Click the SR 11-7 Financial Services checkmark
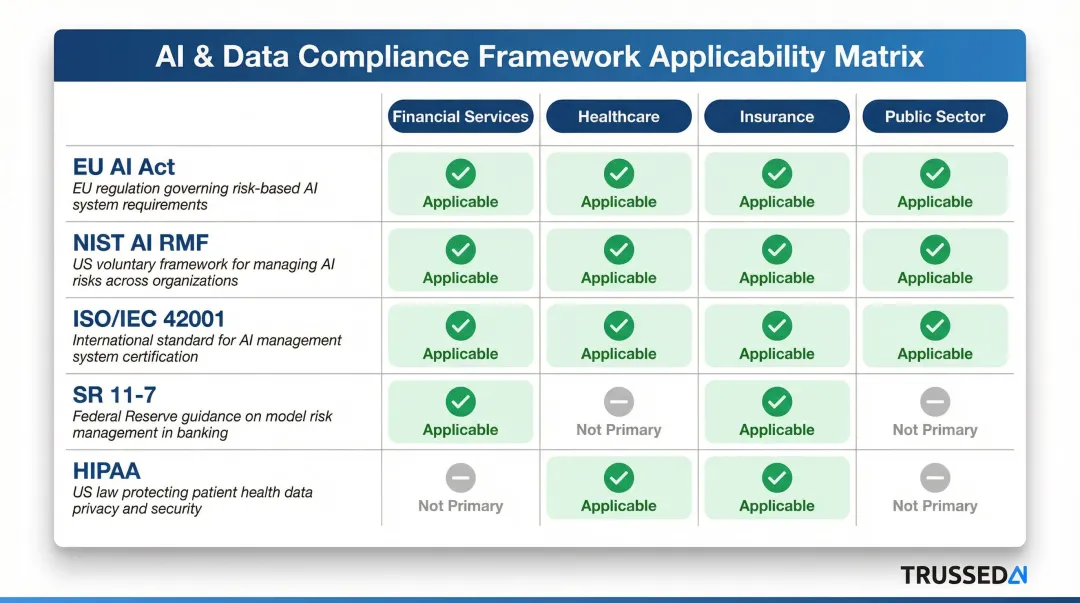This screenshot has width=1080, height=603. 460,400
